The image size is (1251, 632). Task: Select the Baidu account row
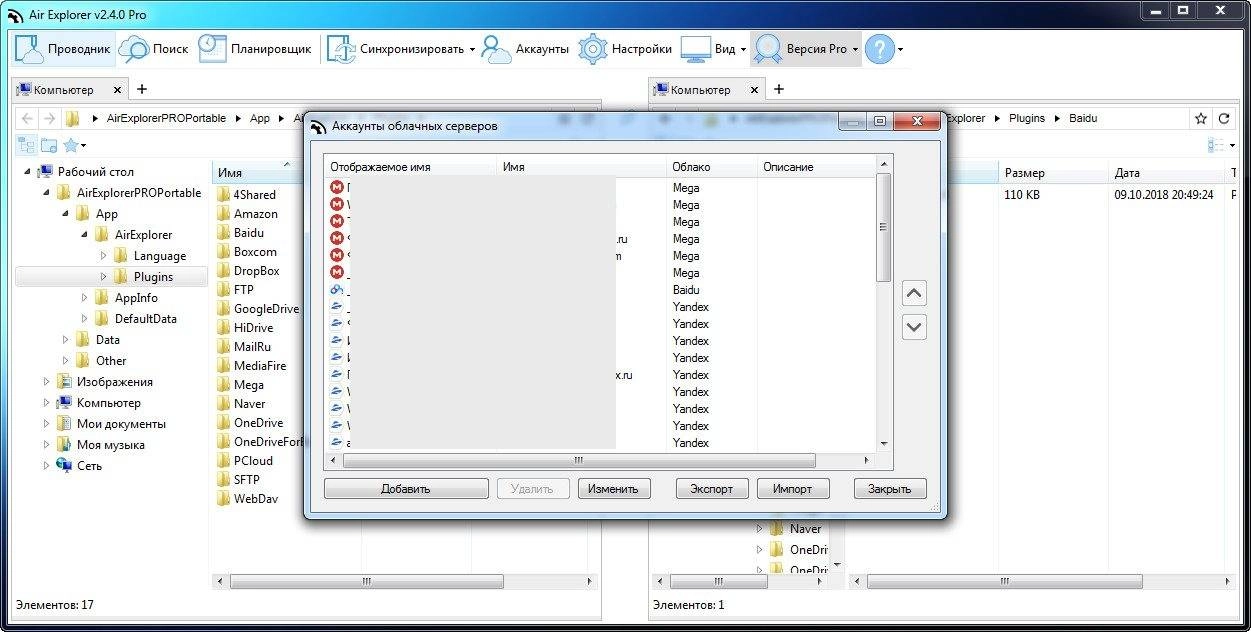pyautogui.click(x=601, y=290)
